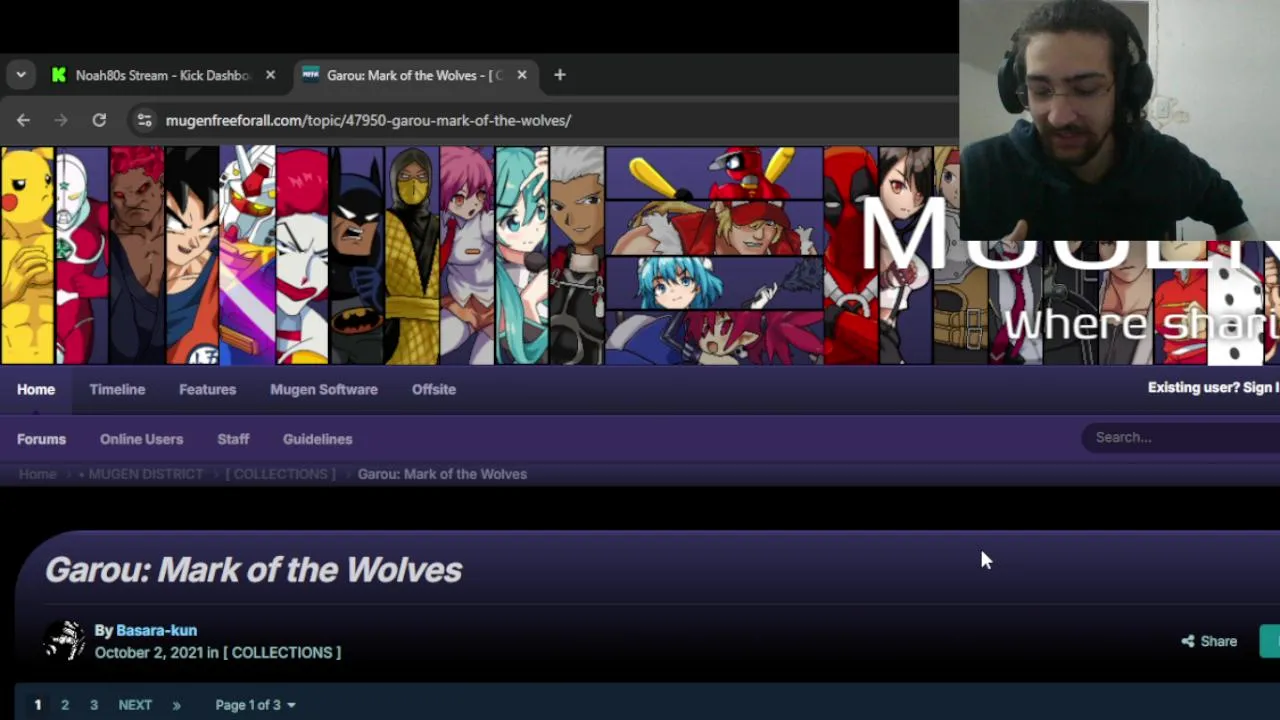Jump to last page with double arrow

(176, 705)
